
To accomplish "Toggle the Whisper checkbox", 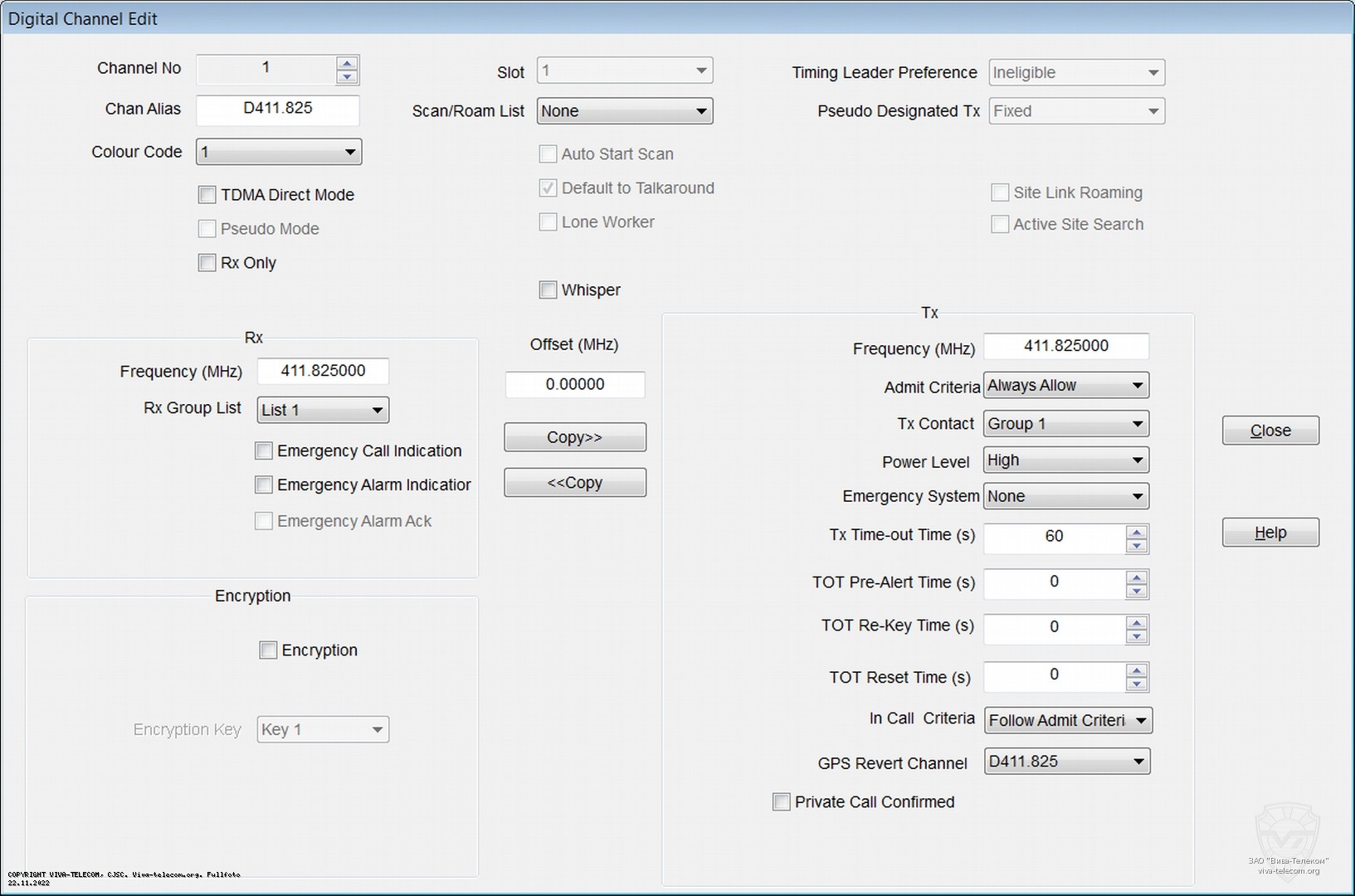I will point(548,290).
